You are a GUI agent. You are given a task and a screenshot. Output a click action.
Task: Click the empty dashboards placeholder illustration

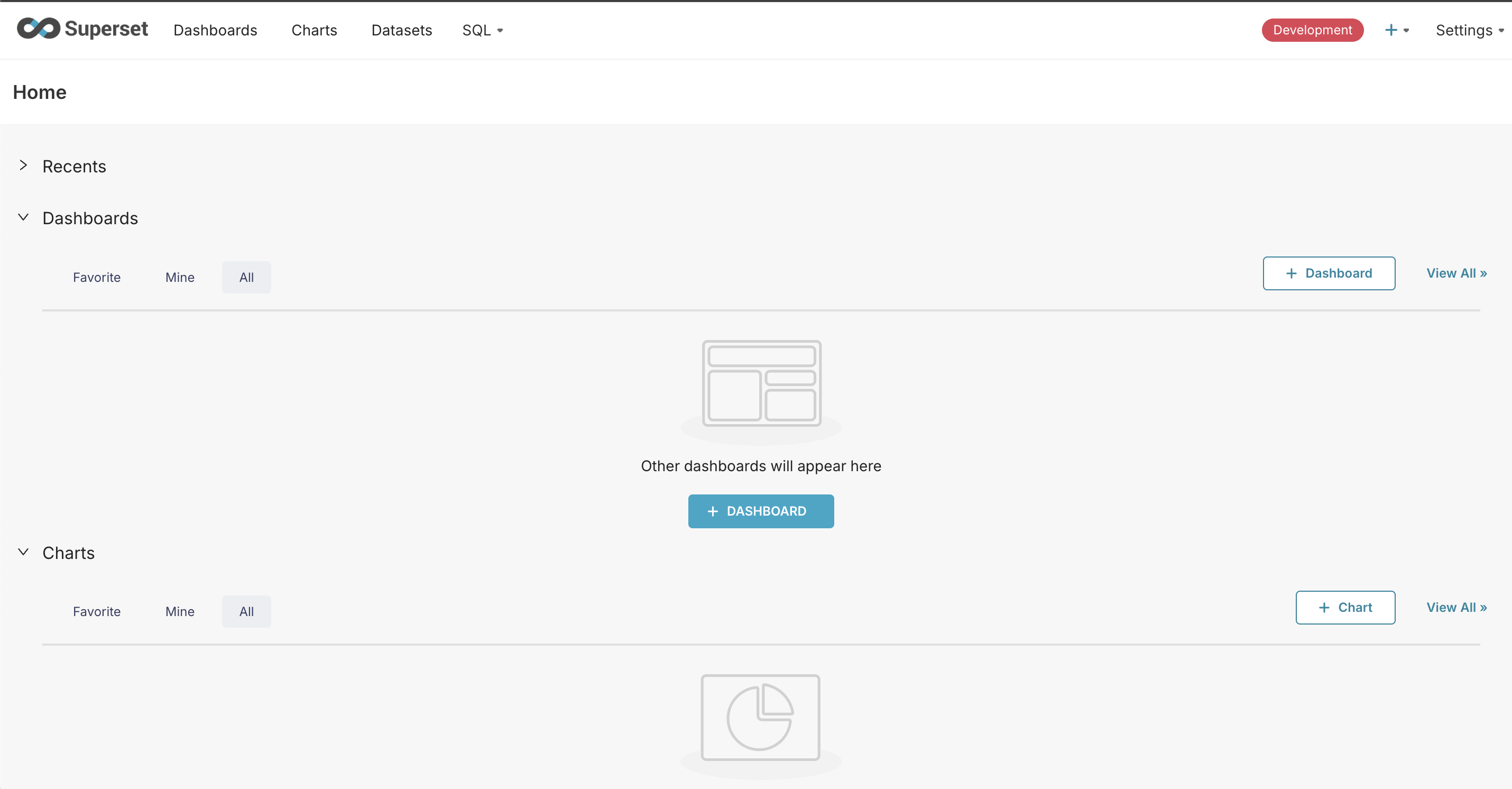(761, 384)
